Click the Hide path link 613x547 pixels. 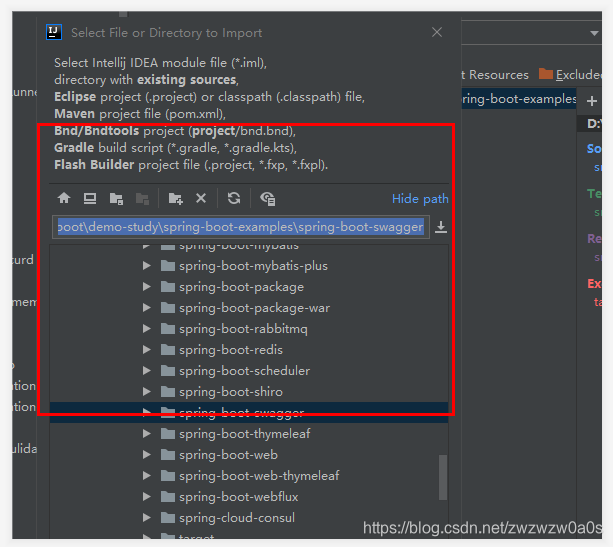pyautogui.click(x=420, y=199)
